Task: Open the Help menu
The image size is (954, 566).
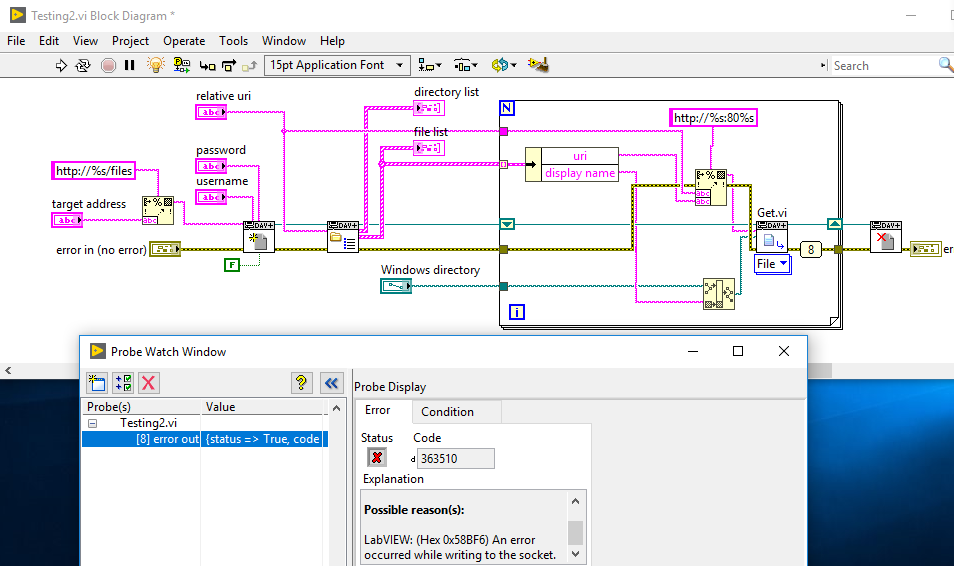Action: [x=332, y=41]
